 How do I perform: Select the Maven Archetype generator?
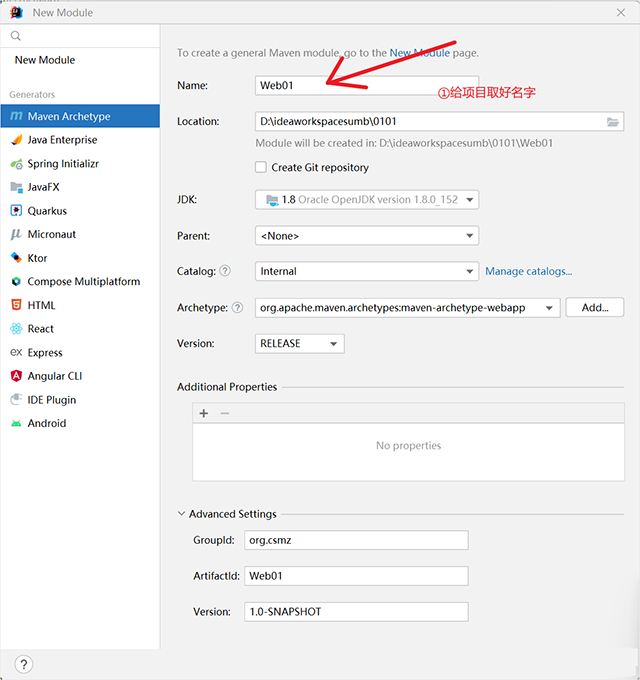tap(68, 116)
